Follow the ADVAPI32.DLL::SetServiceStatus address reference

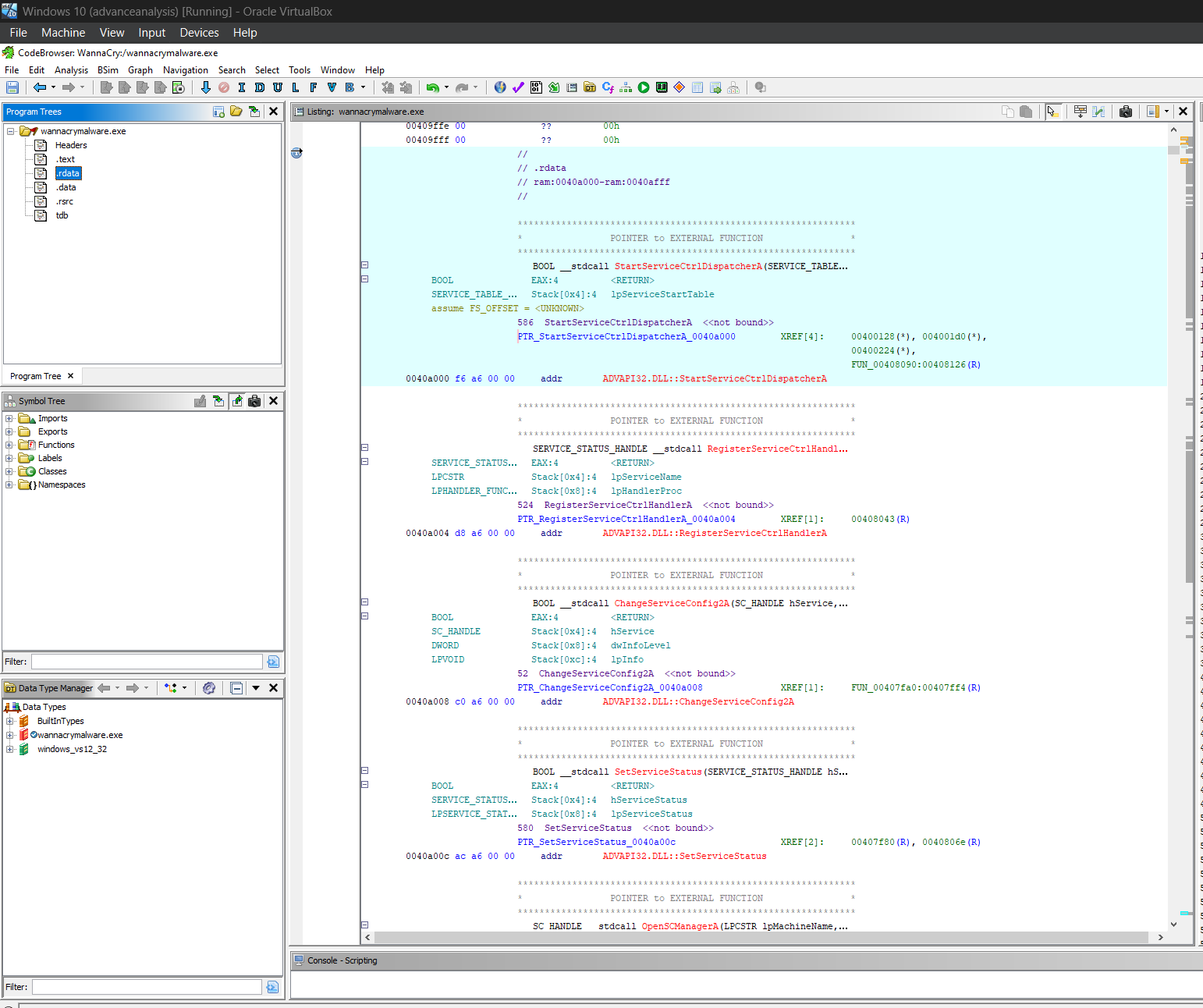[x=684, y=856]
